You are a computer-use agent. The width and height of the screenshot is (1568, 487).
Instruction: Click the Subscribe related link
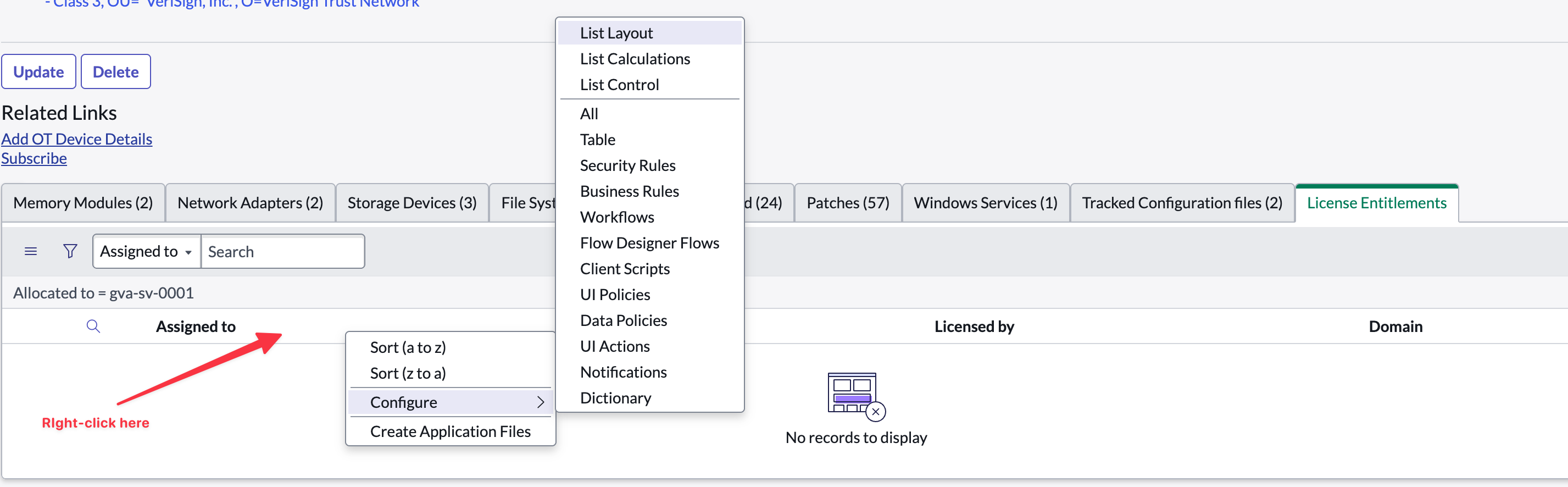34,158
